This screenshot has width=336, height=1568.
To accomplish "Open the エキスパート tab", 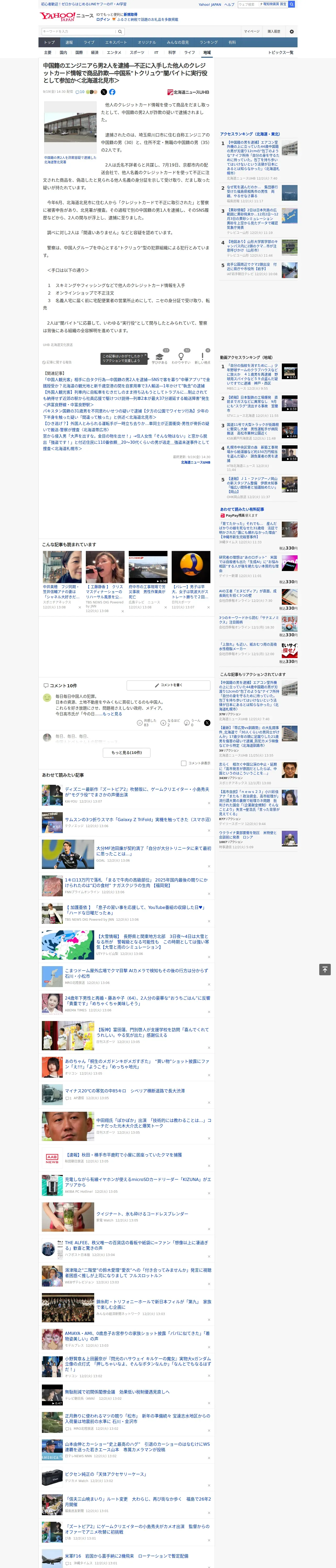I will 116,43.
